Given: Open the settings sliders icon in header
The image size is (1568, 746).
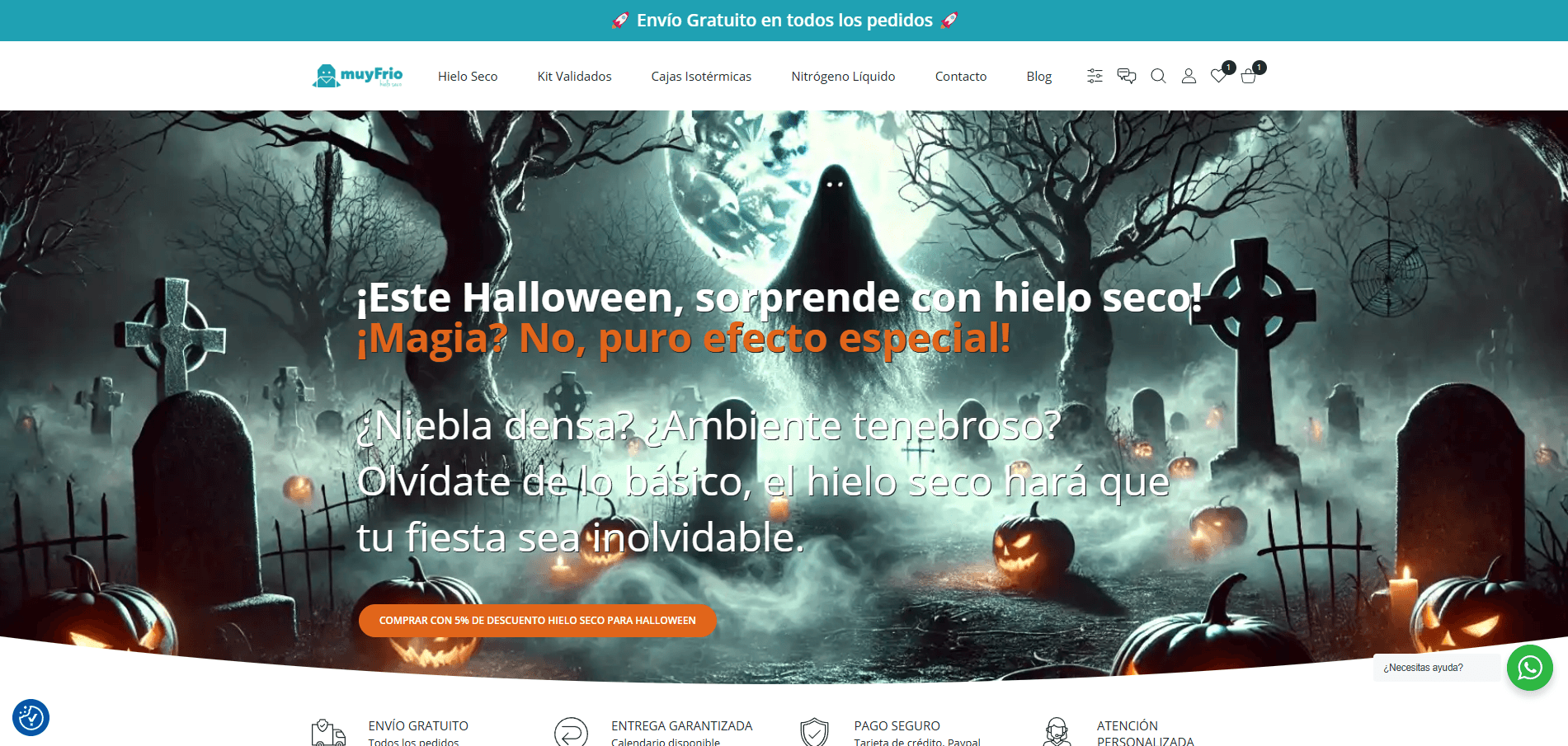Looking at the screenshot, I should (x=1095, y=76).
